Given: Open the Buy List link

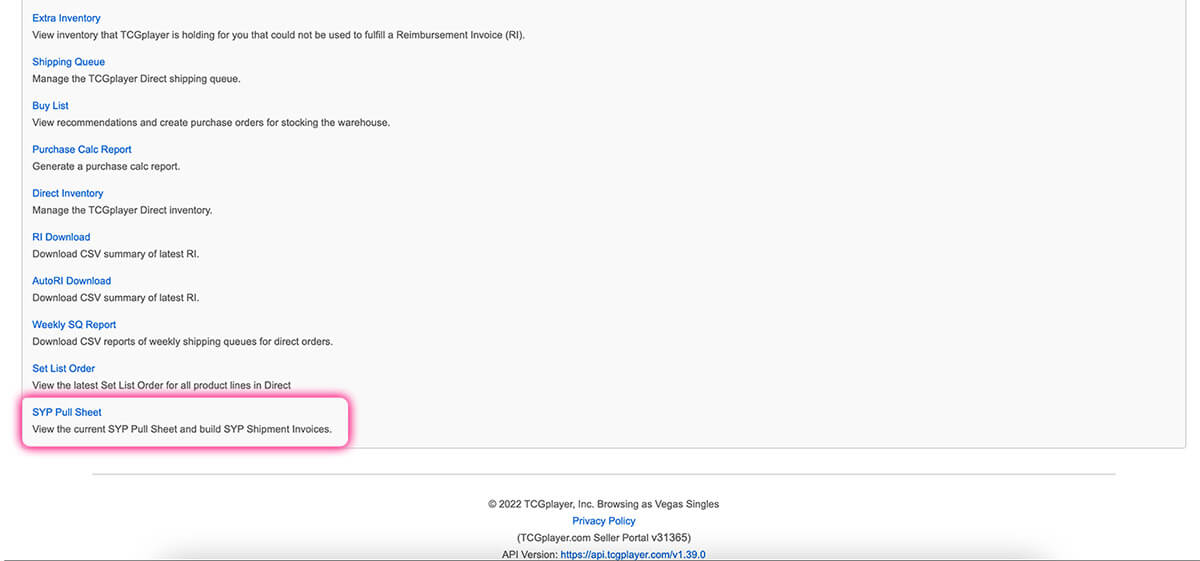Looking at the screenshot, I should point(50,106).
